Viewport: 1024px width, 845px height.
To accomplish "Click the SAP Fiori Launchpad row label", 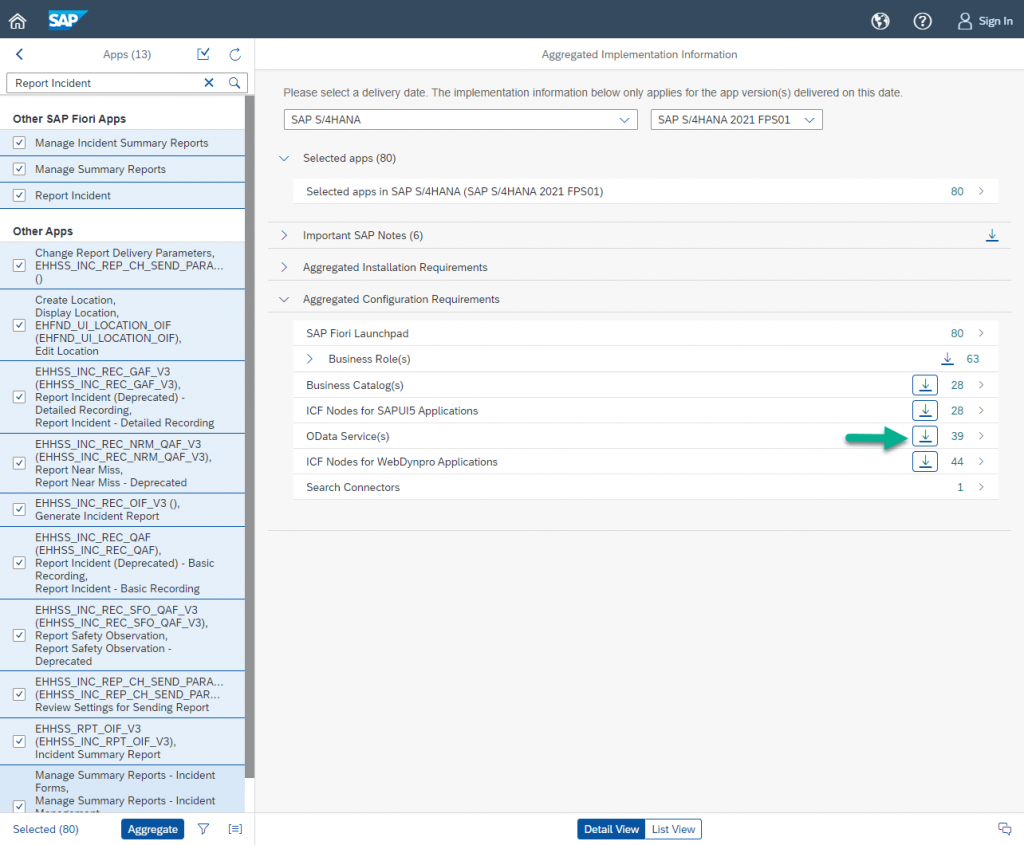I will [x=357, y=333].
